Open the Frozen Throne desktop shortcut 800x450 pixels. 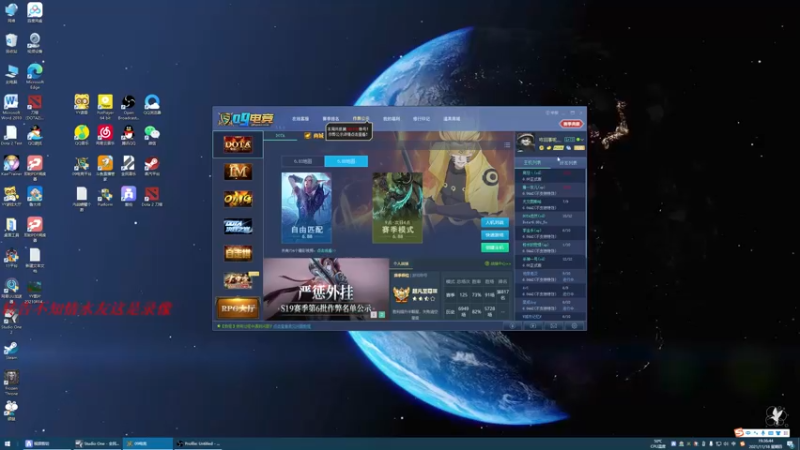[x=11, y=383]
